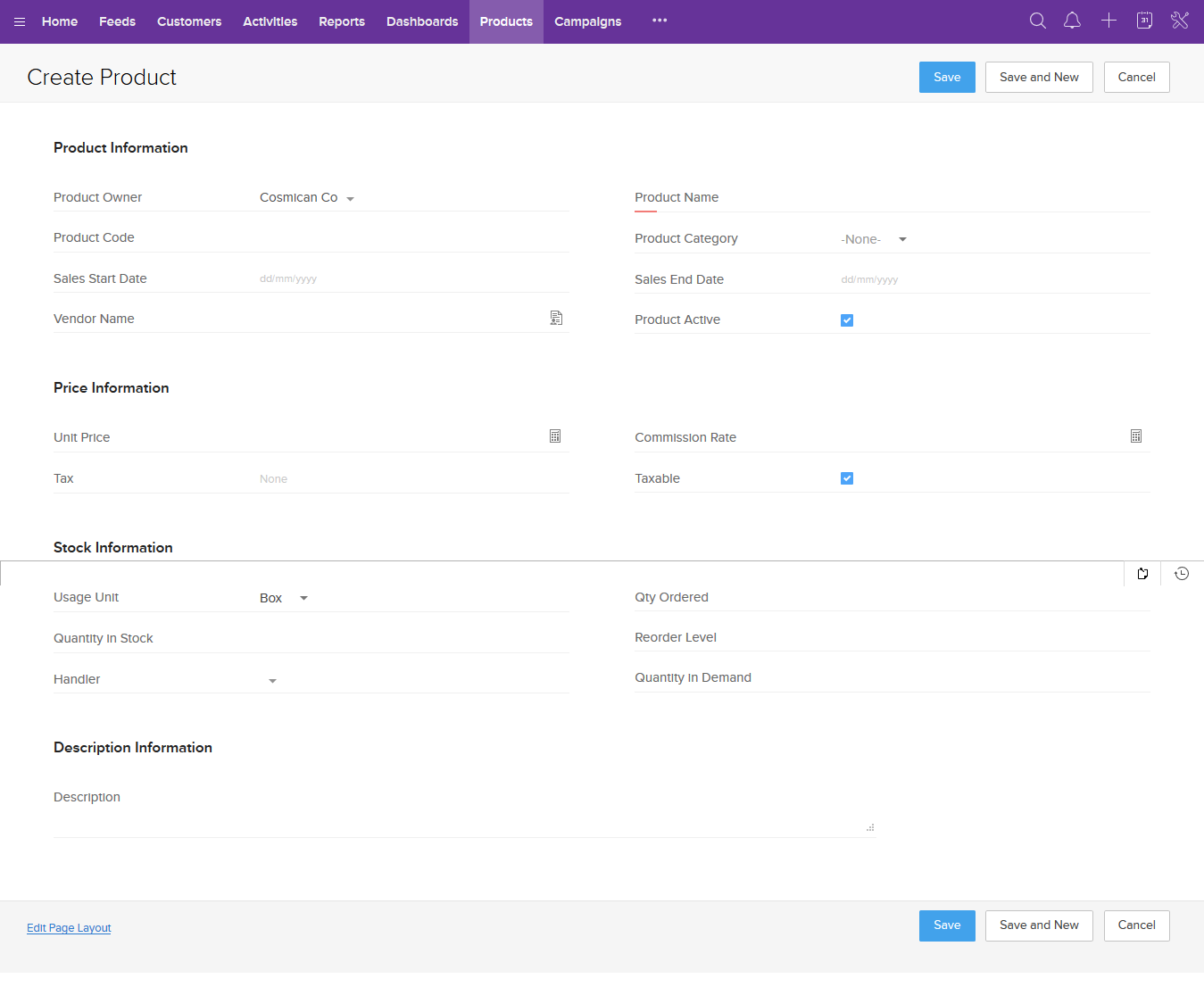Open the Activities tab
The image size is (1204, 1004).
tap(270, 21)
